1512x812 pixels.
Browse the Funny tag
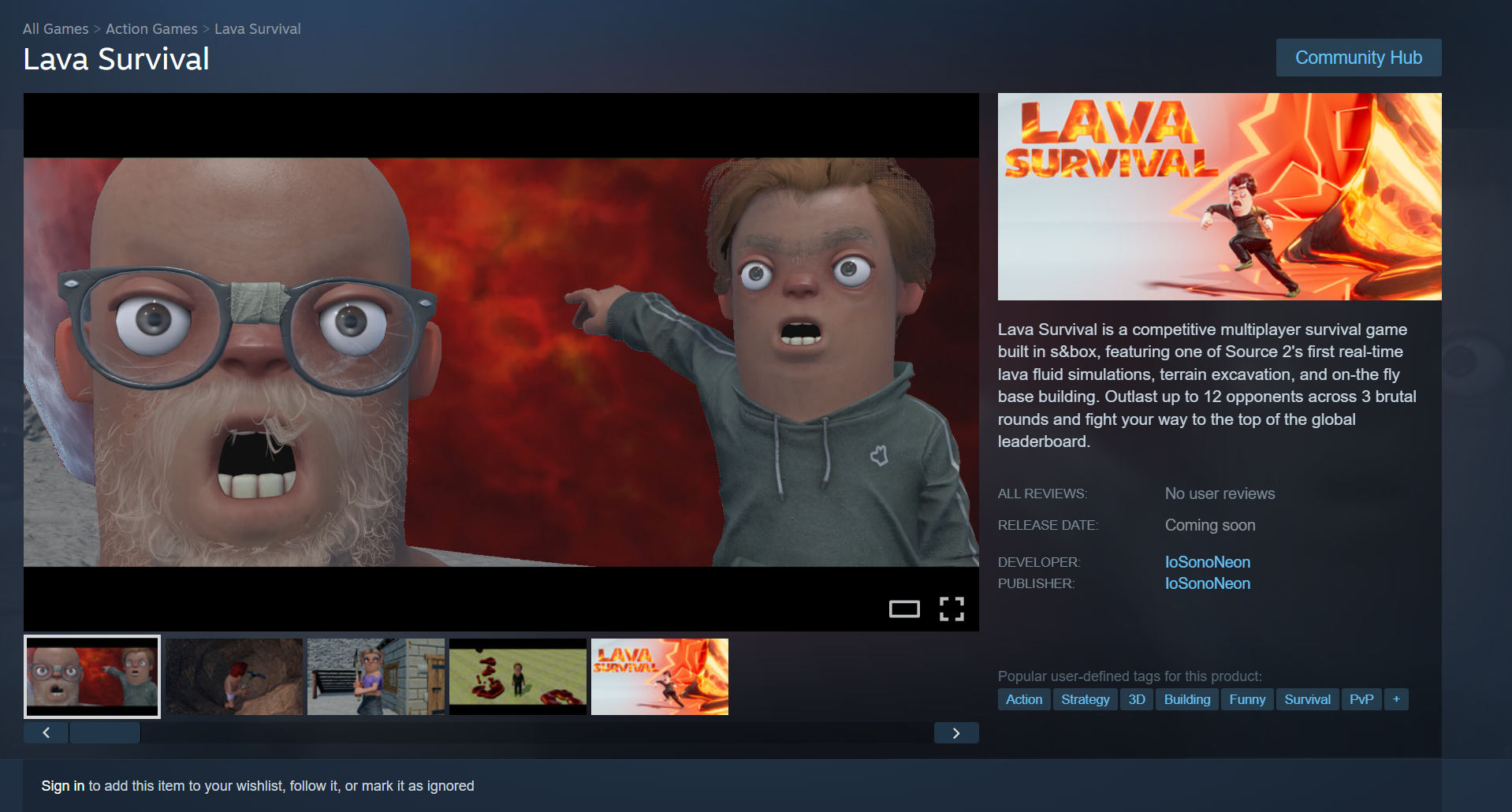tap(1247, 699)
